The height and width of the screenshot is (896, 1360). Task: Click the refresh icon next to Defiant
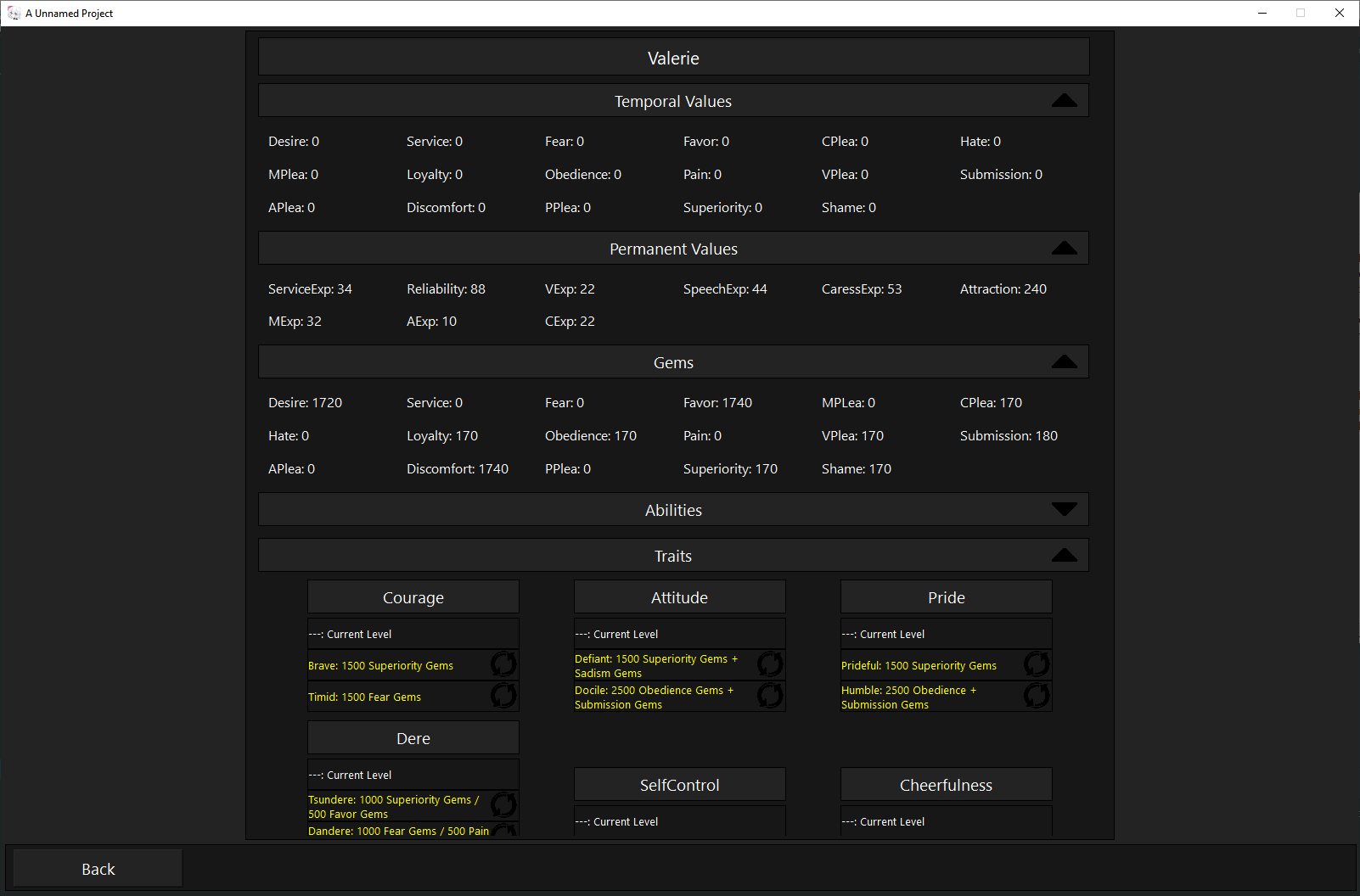pyautogui.click(x=770, y=664)
